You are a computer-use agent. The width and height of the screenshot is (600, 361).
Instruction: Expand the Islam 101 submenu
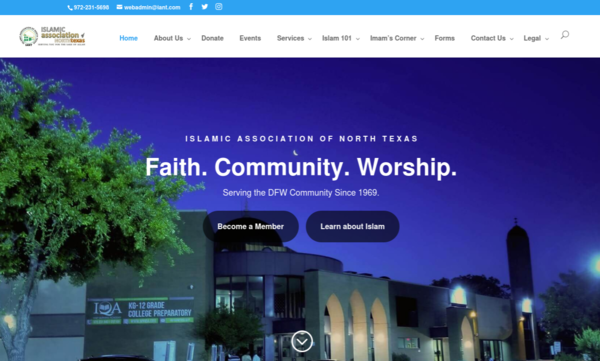click(357, 39)
